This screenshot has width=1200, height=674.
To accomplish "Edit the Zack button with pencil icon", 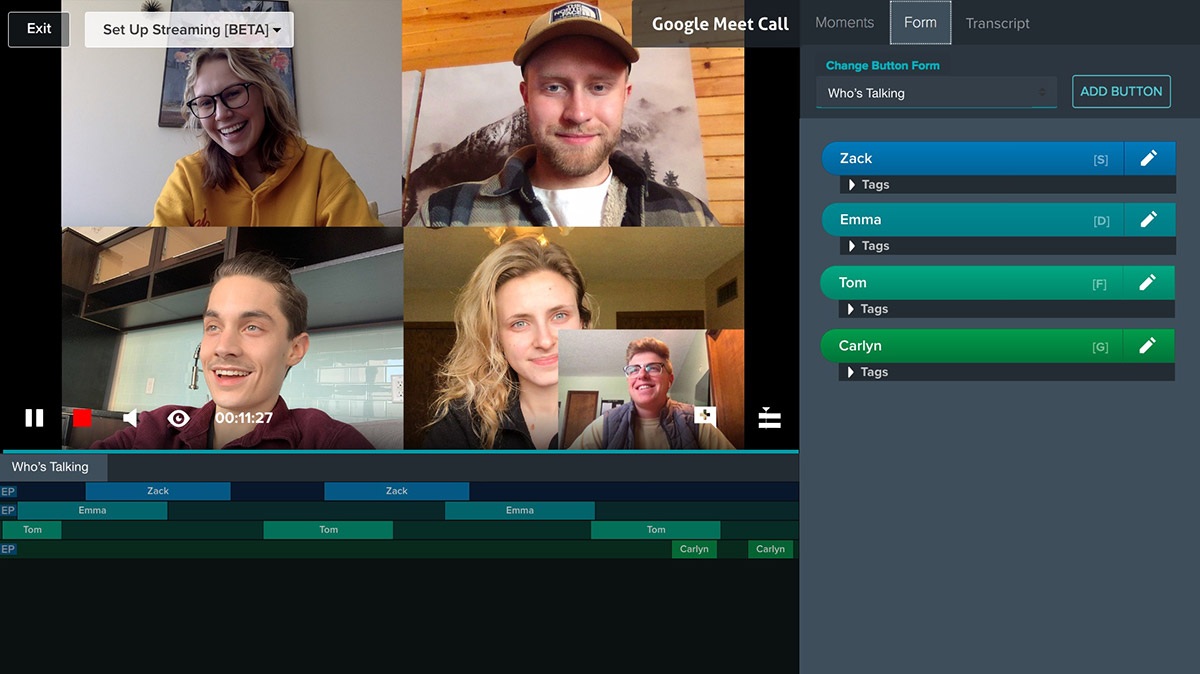I will pyautogui.click(x=1149, y=158).
